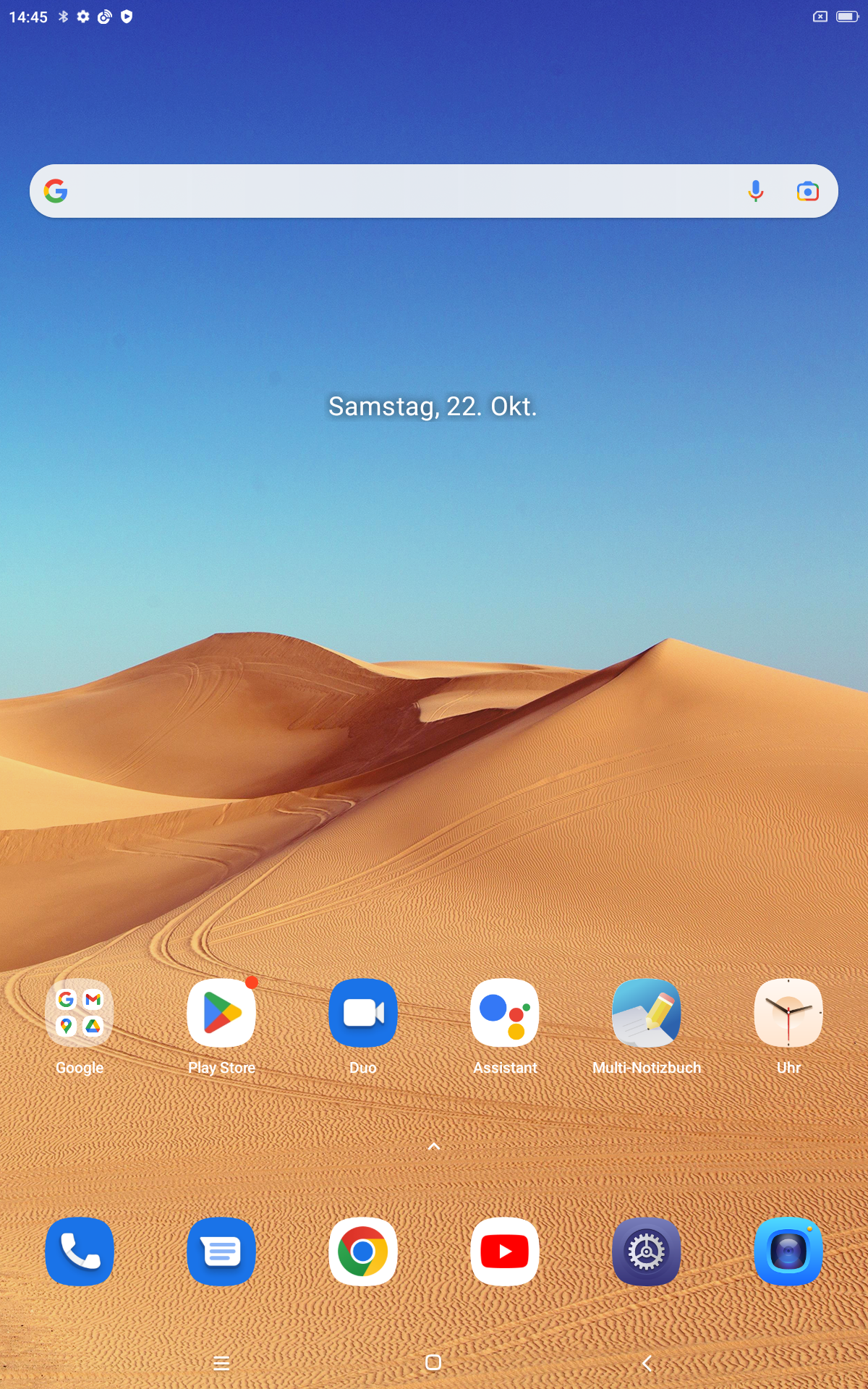The image size is (868, 1389).
Task: Open recent apps with menu navigation button
Action: click(221, 1363)
